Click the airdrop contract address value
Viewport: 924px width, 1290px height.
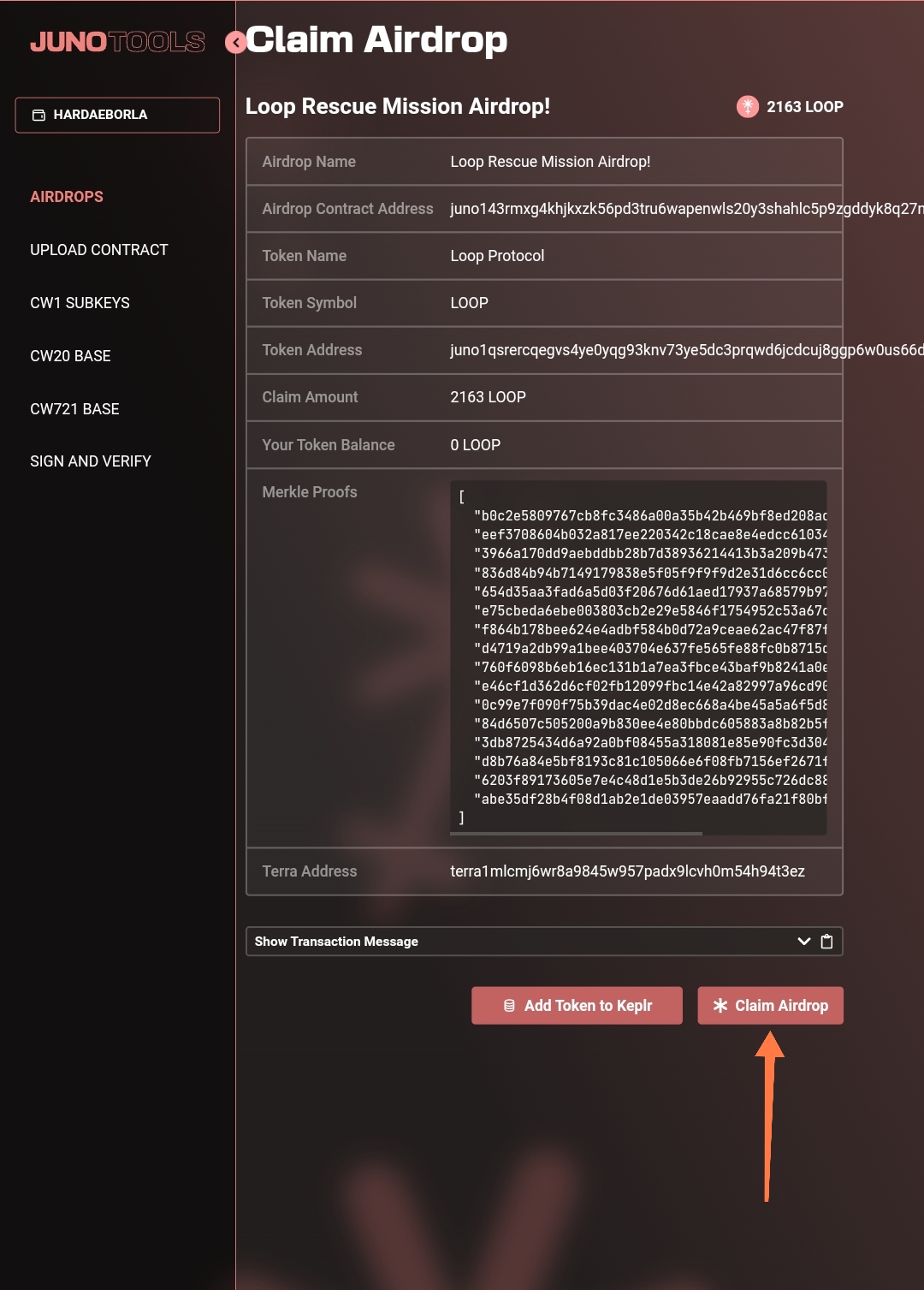tap(687, 209)
